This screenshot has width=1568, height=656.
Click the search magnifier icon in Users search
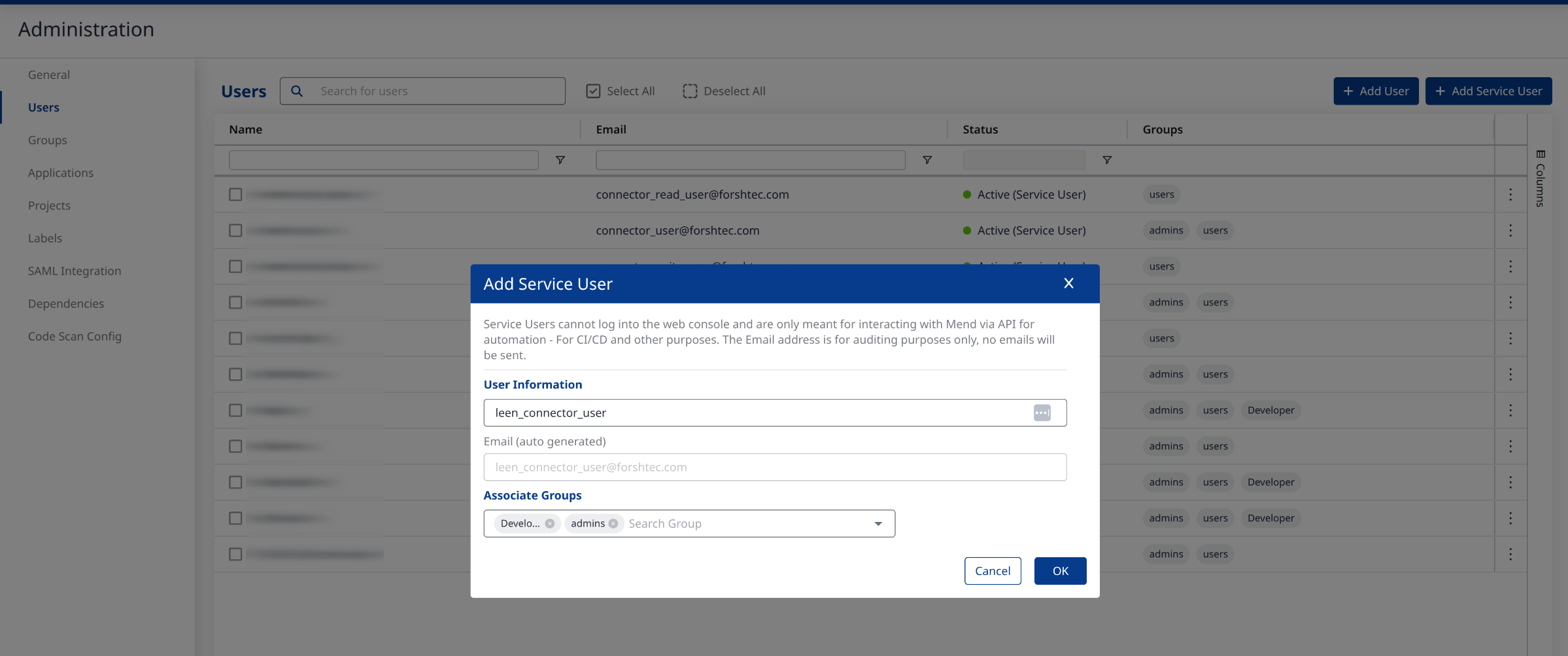(297, 91)
